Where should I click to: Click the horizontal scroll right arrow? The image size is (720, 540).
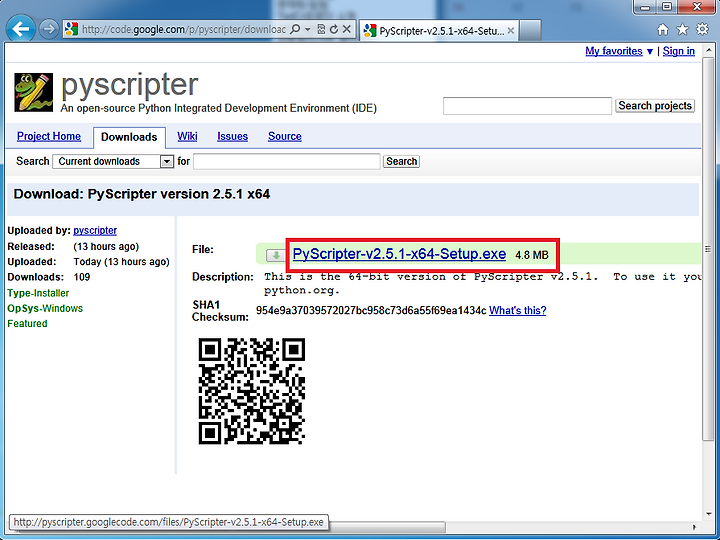click(x=694, y=527)
